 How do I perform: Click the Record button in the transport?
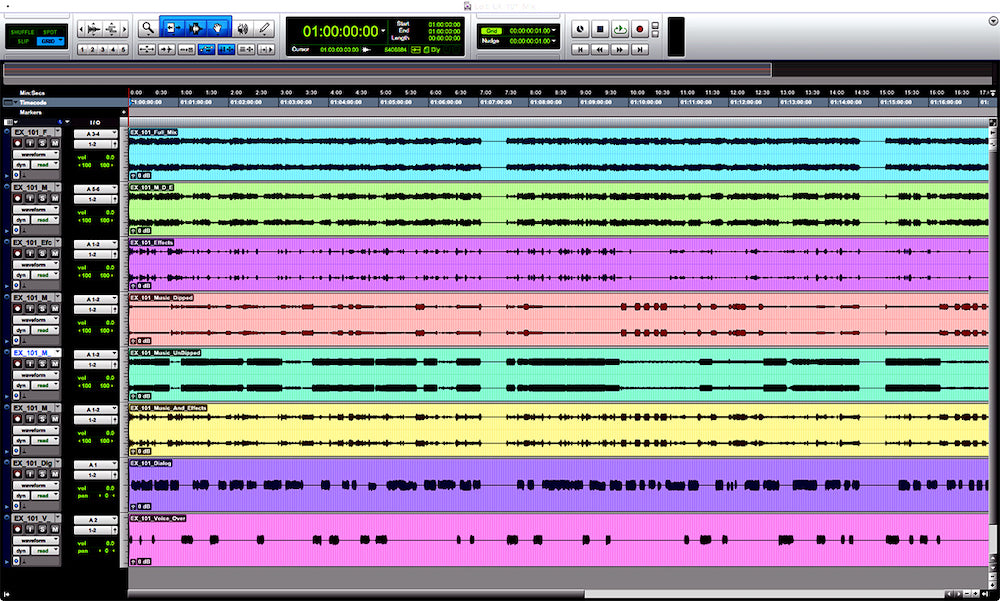(x=640, y=29)
